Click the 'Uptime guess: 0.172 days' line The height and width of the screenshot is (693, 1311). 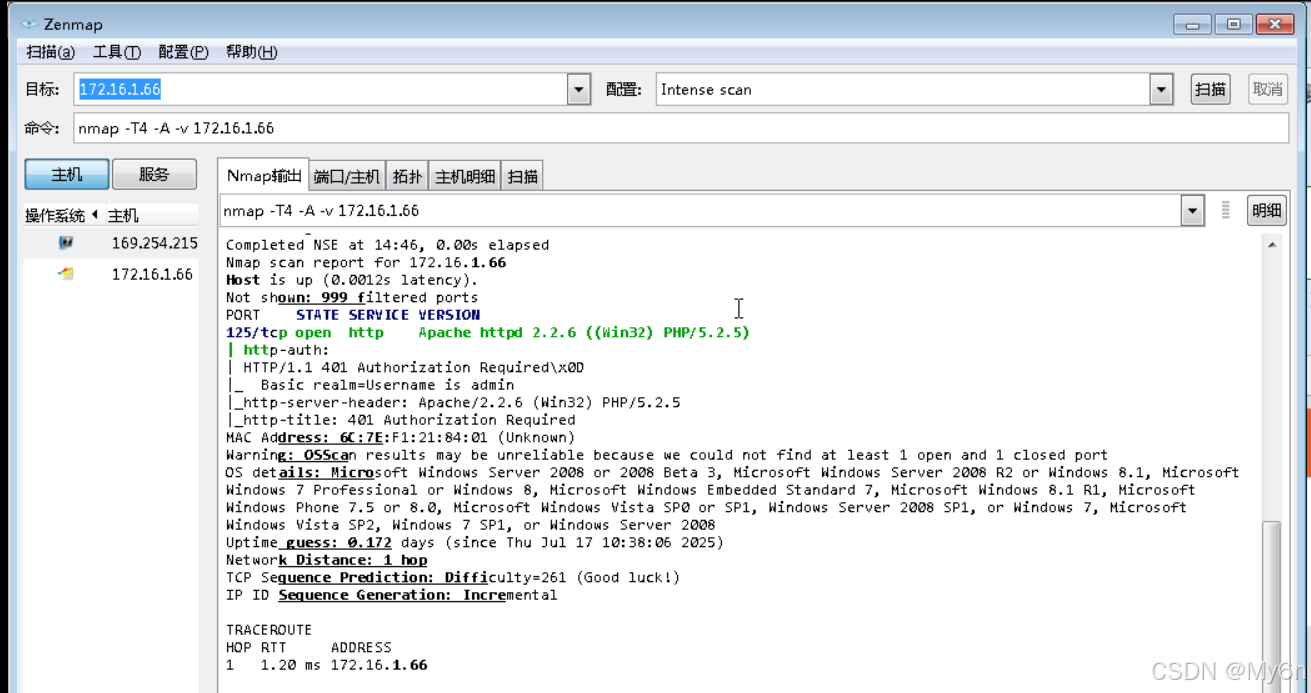[x=475, y=542]
